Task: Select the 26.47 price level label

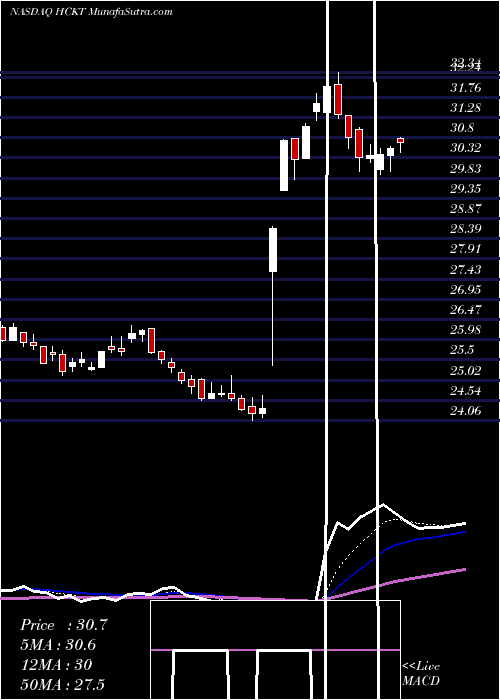Action: 466,309
